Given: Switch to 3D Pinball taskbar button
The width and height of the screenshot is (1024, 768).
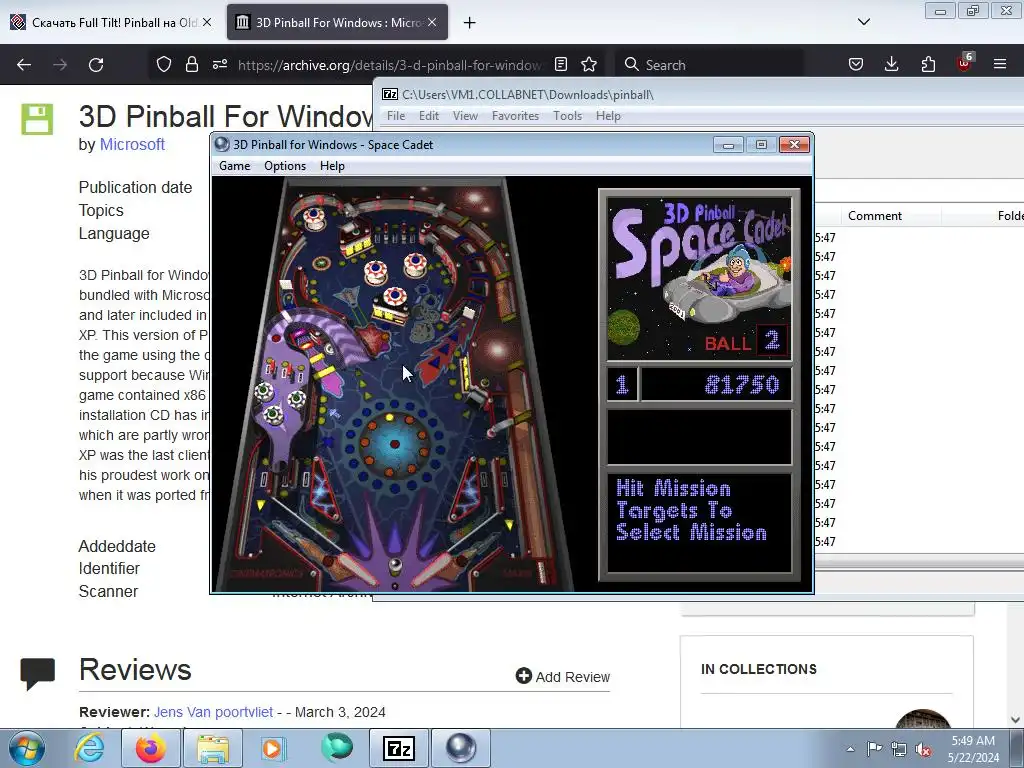Looking at the screenshot, I should coord(461,748).
